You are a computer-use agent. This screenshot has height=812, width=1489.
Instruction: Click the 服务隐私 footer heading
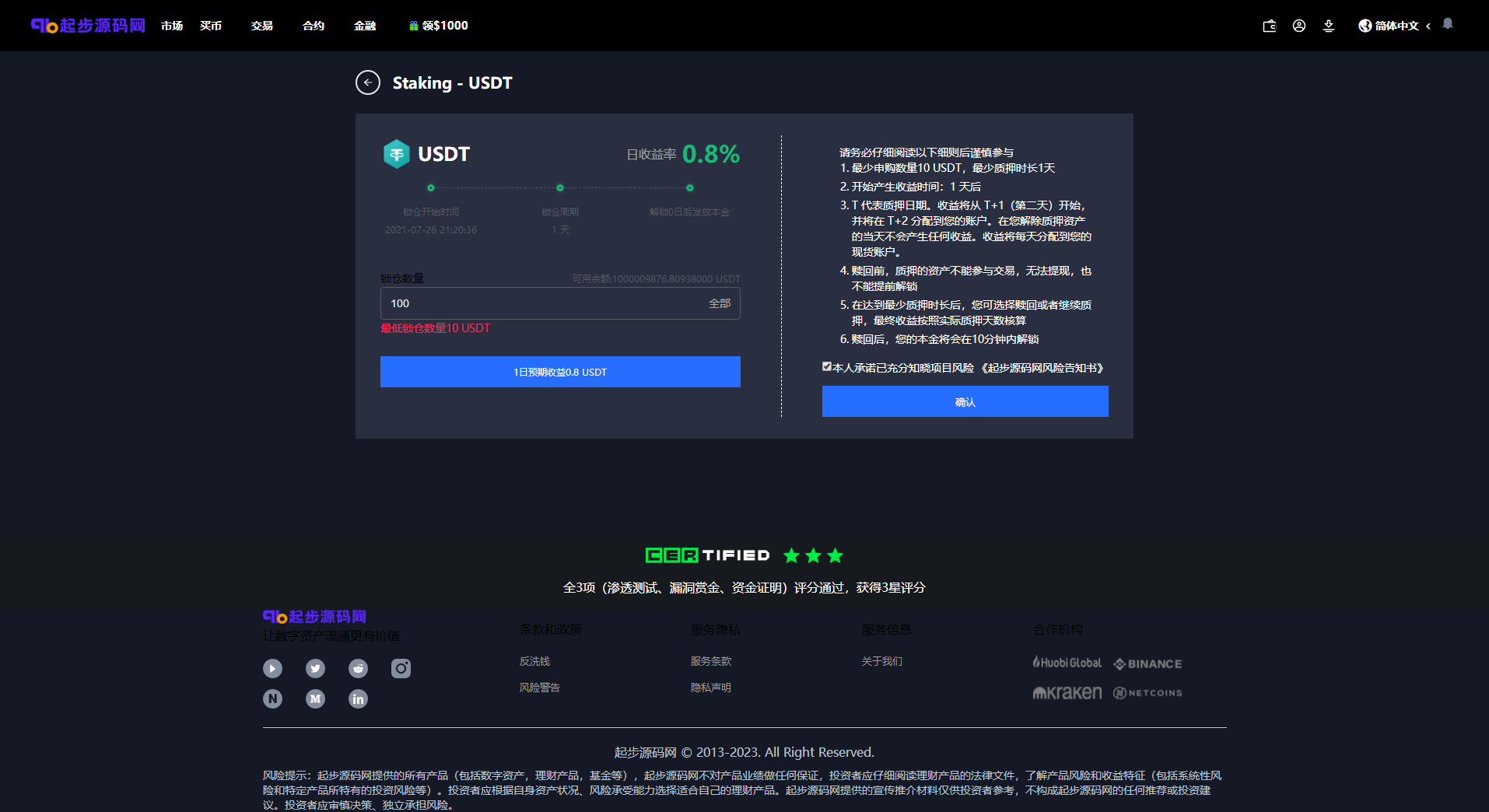click(x=716, y=629)
